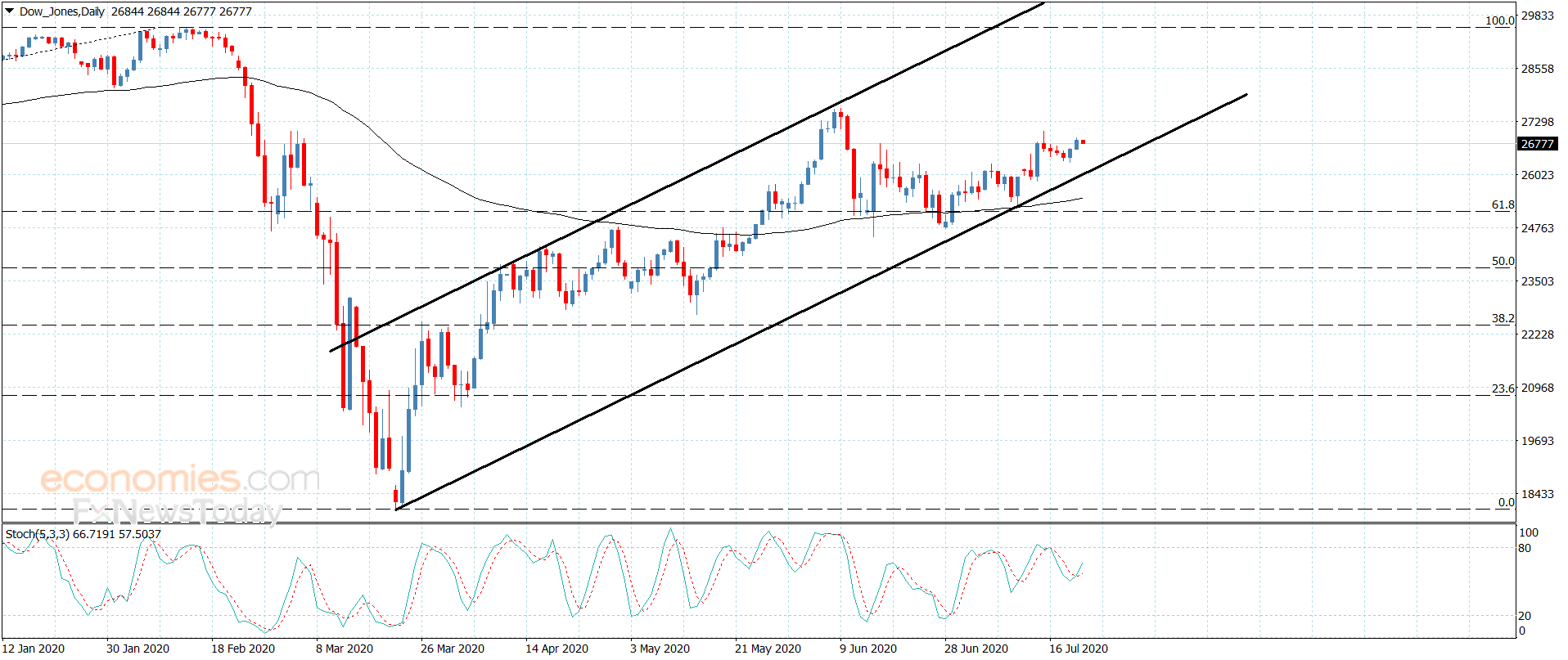This screenshot has width=1568, height=660.
Task: Click the 18433 price scale label
Action: pyautogui.click(x=1537, y=494)
